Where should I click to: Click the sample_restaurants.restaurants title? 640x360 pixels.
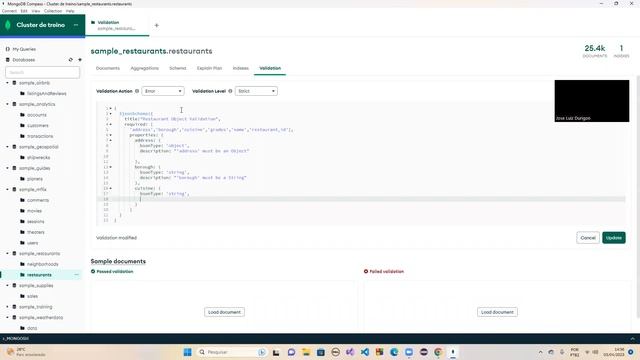click(151, 51)
